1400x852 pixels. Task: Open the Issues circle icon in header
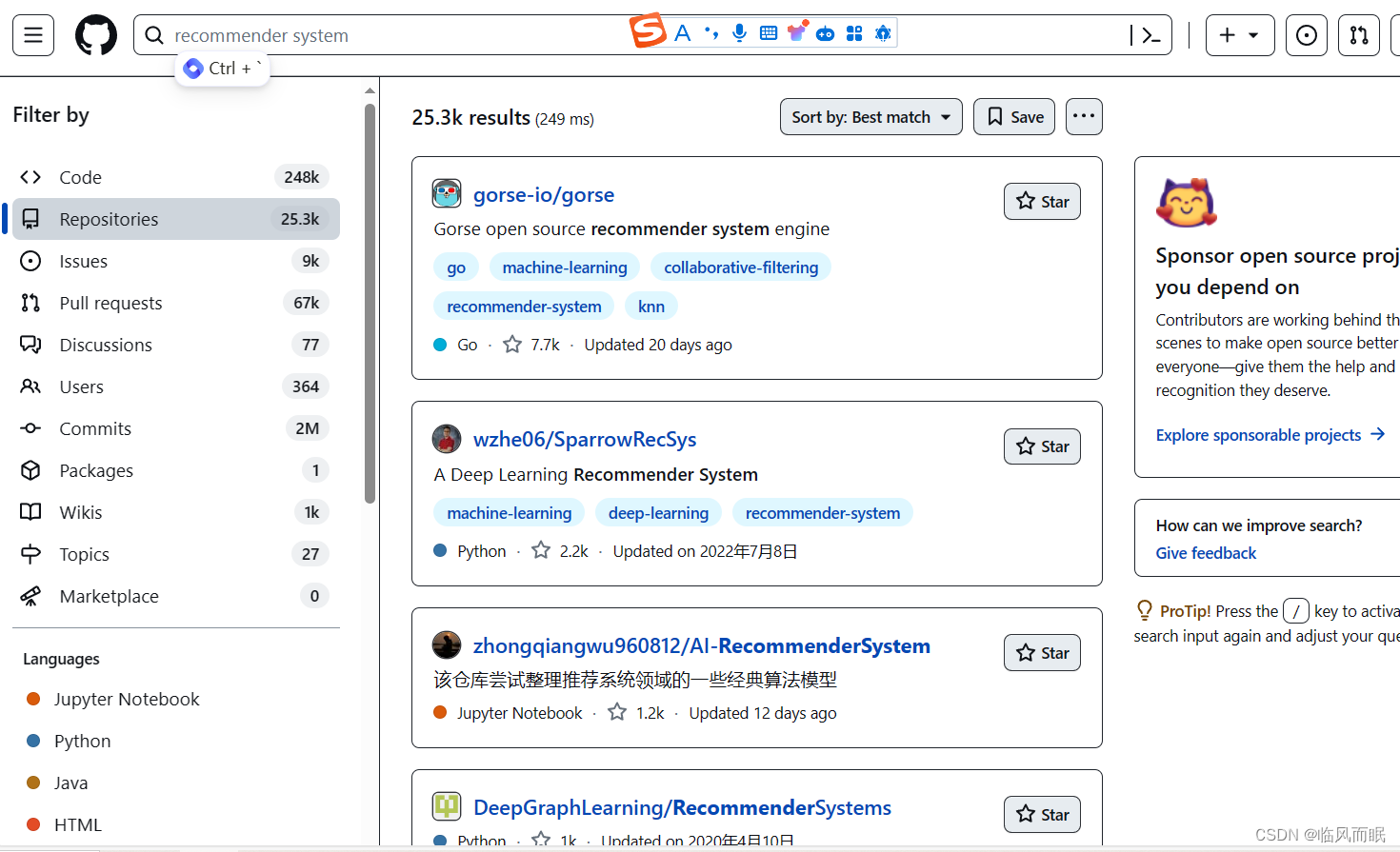point(1307,35)
